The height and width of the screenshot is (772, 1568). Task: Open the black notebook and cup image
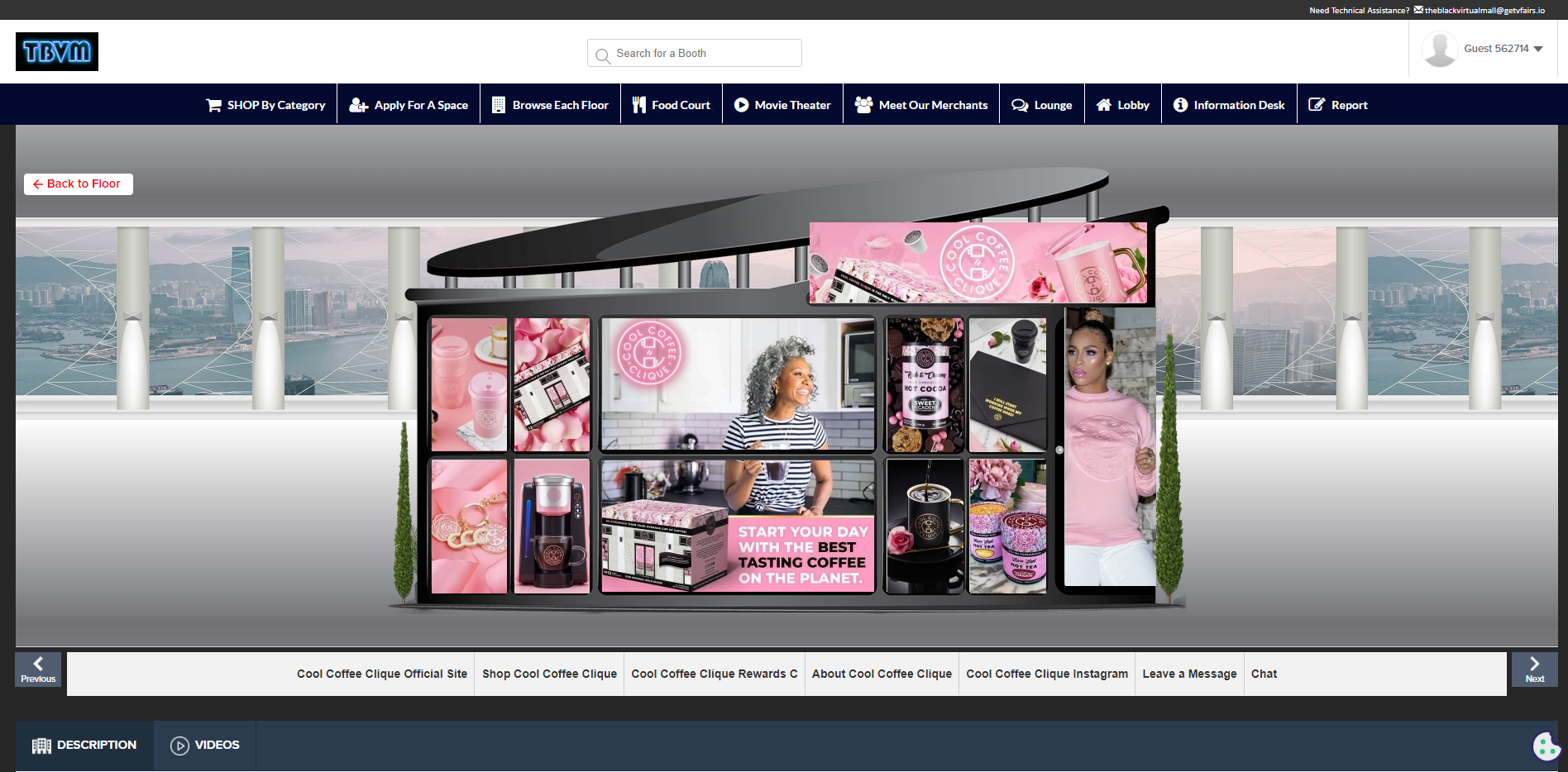coord(1007,385)
